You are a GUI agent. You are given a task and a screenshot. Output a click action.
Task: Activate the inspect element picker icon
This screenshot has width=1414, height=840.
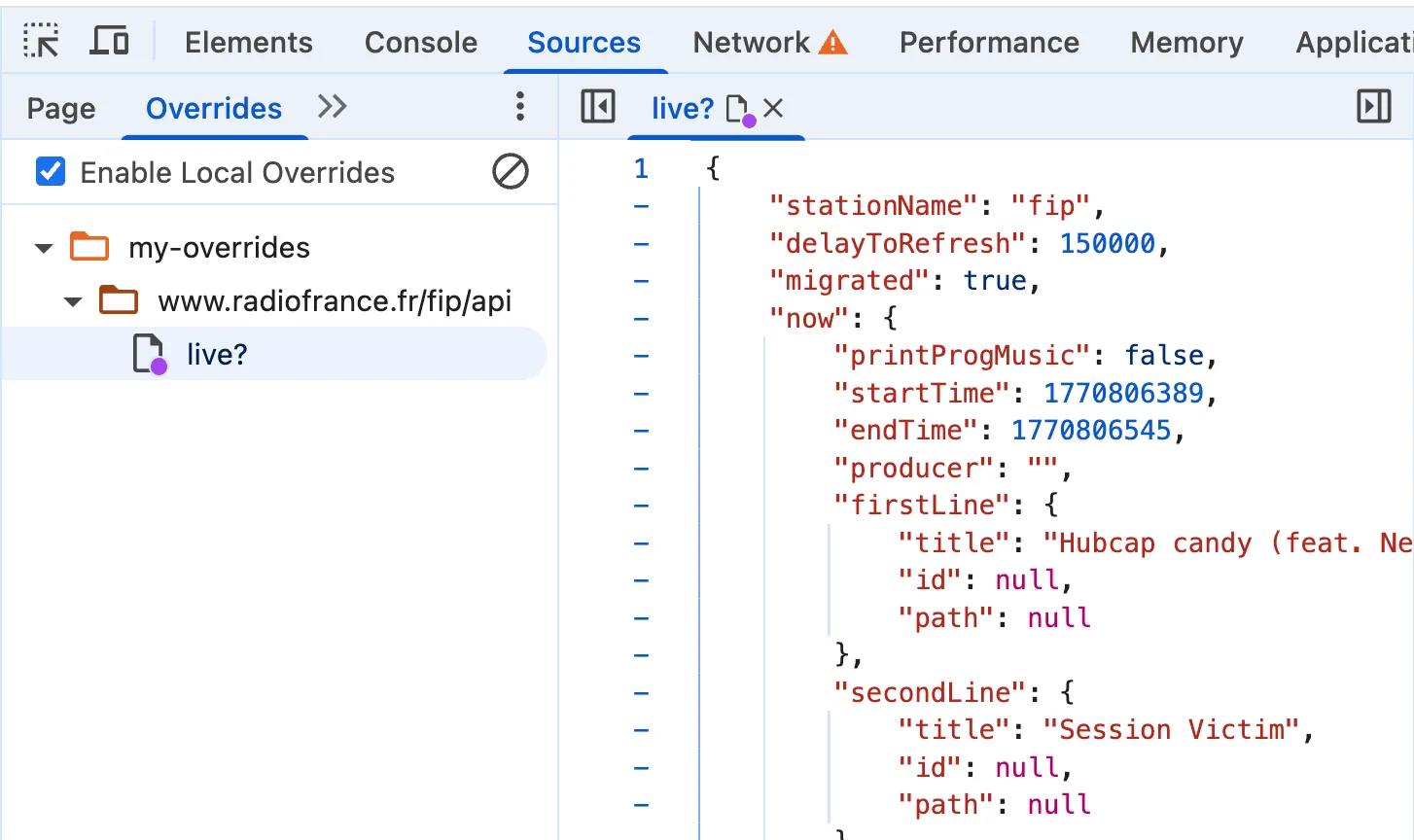pyautogui.click(x=42, y=42)
